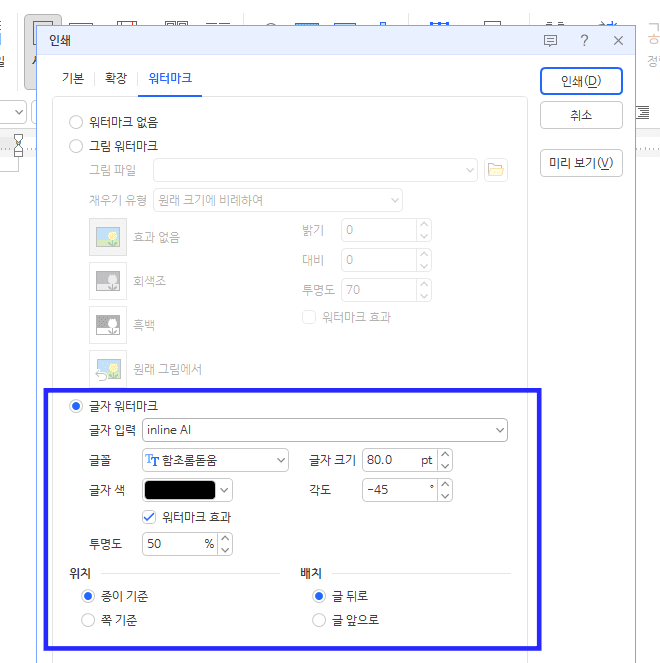Click the black 글자 색 swatch

180,490
